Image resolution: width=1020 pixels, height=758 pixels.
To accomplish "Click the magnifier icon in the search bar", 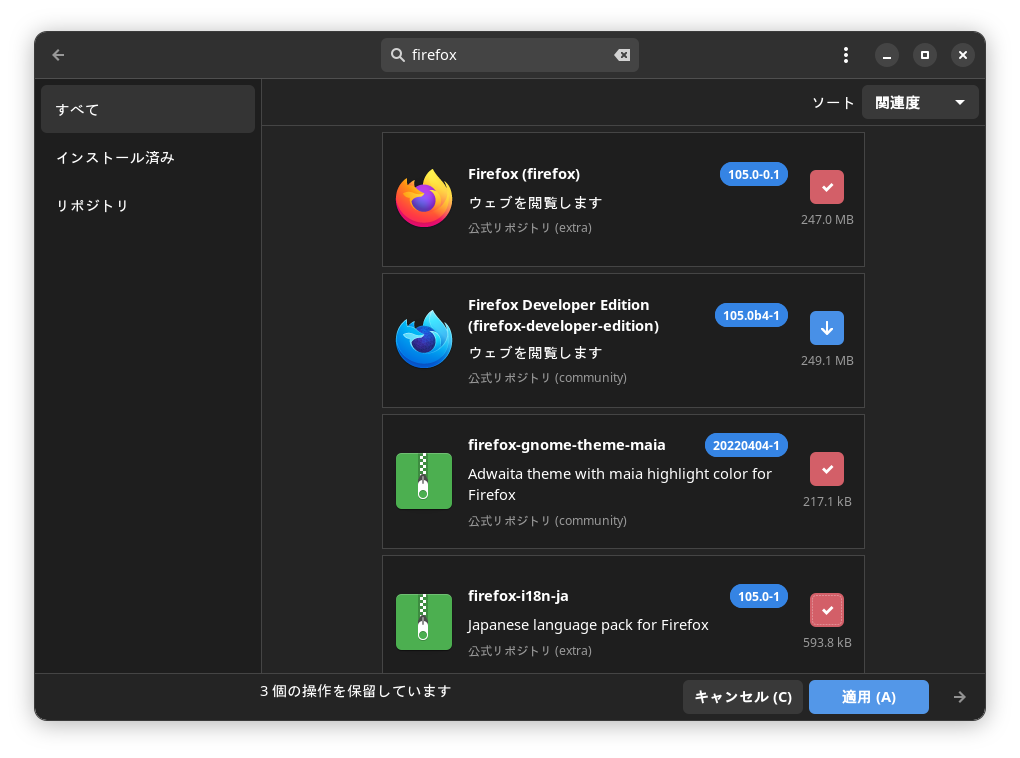I will point(397,55).
